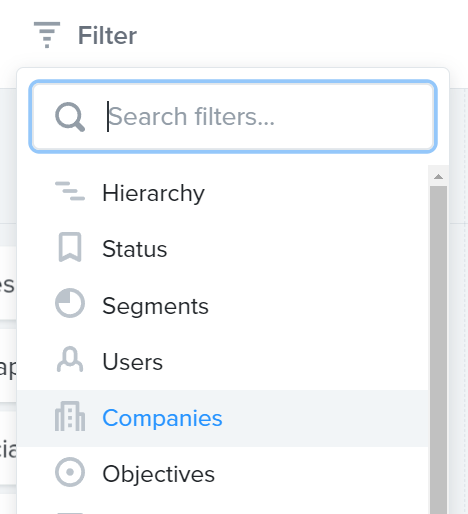Click empty space right of the Filter button
The width and height of the screenshot is (468, 514).
click(300, 35)
